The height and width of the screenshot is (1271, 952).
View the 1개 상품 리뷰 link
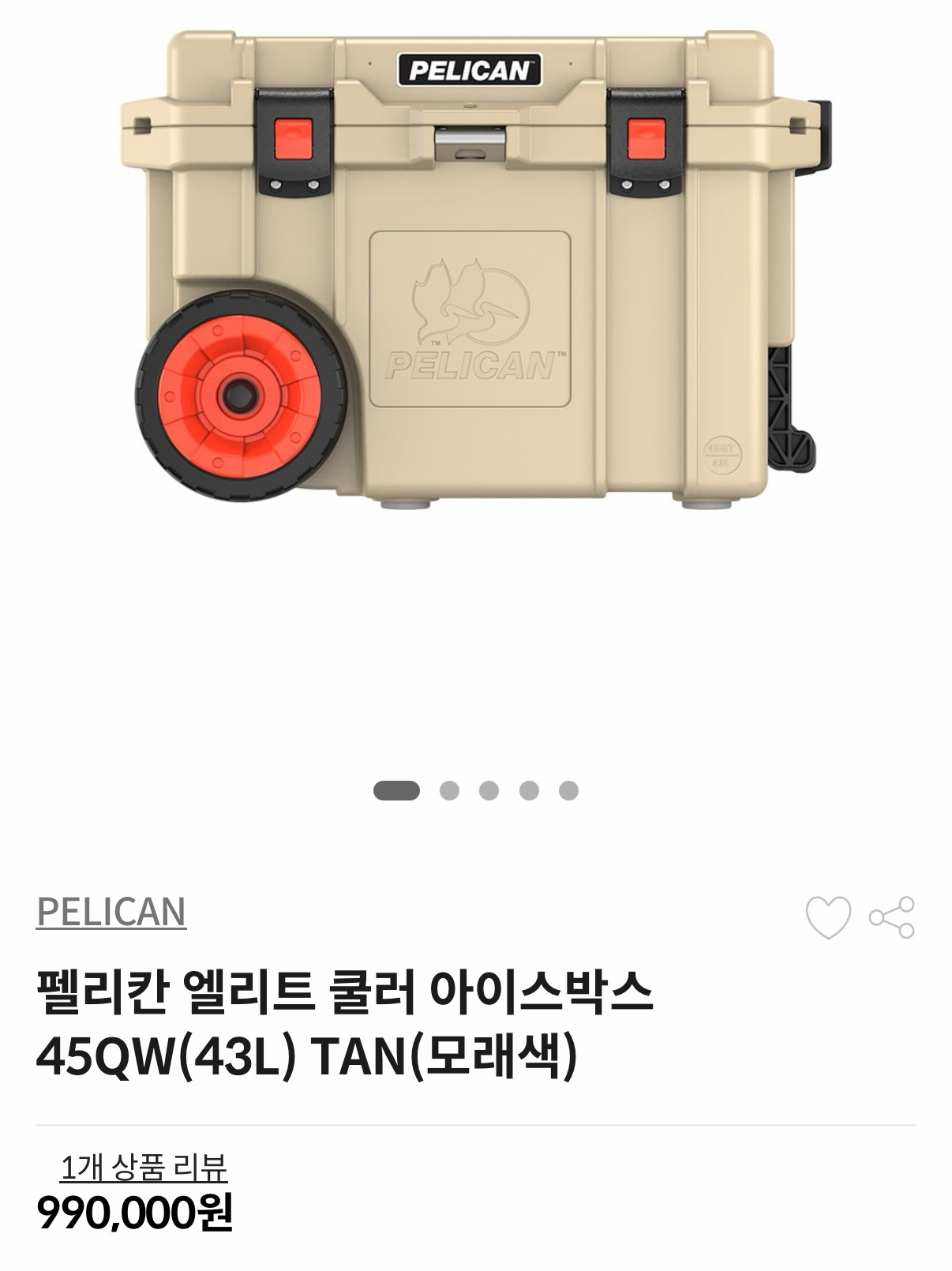click(144, 1168)
